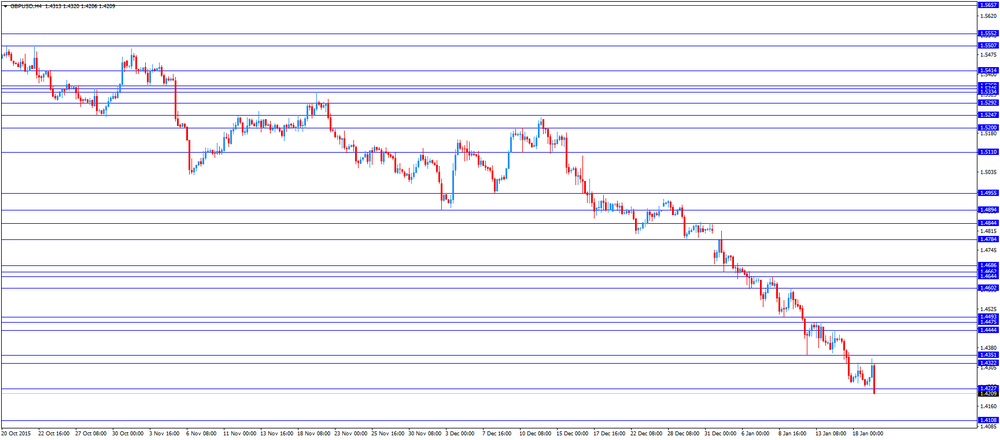Image resolution: width=1000 pixels, height=440 pixels.
Task: Click the 1.4351 horizontal line label
Action: (x=988, y=355)
